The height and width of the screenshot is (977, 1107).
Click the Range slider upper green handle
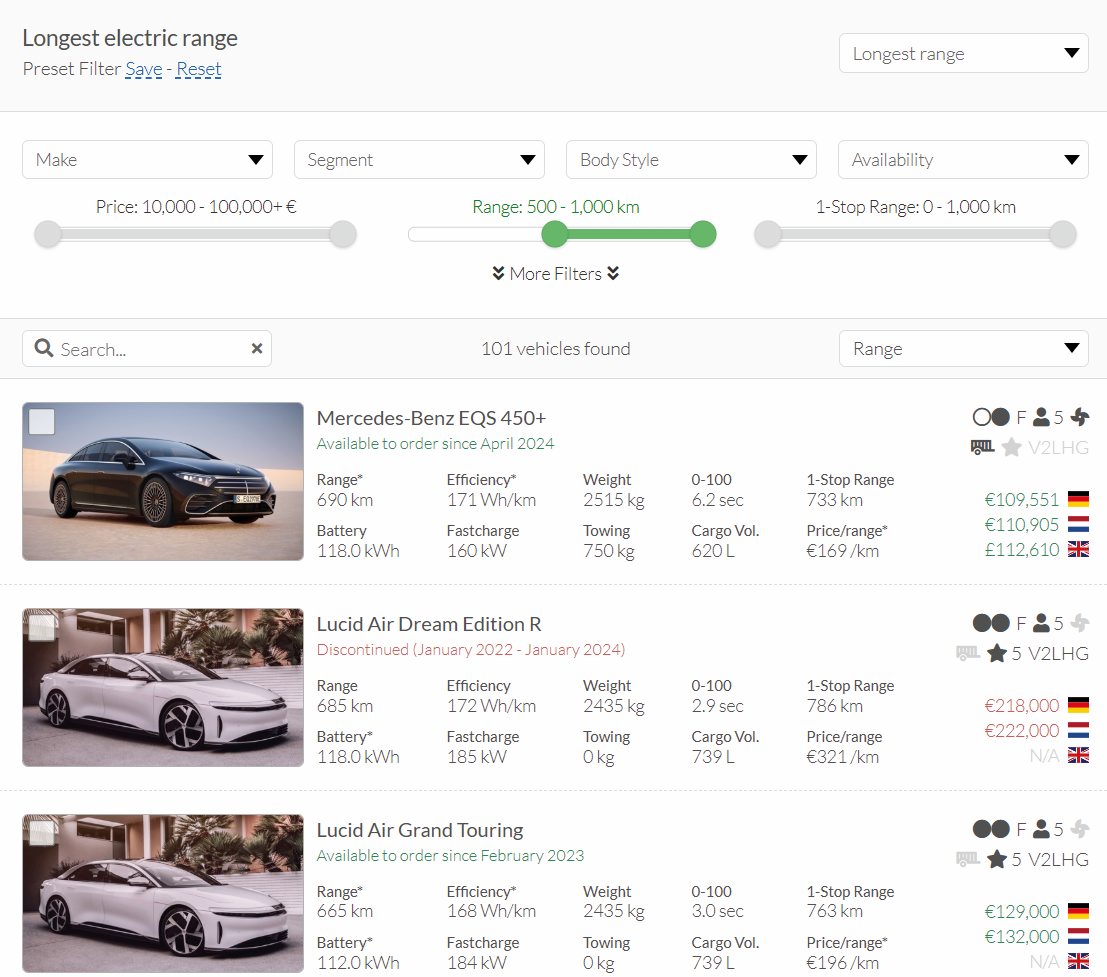pyautogui.click(x=702, y=234)
